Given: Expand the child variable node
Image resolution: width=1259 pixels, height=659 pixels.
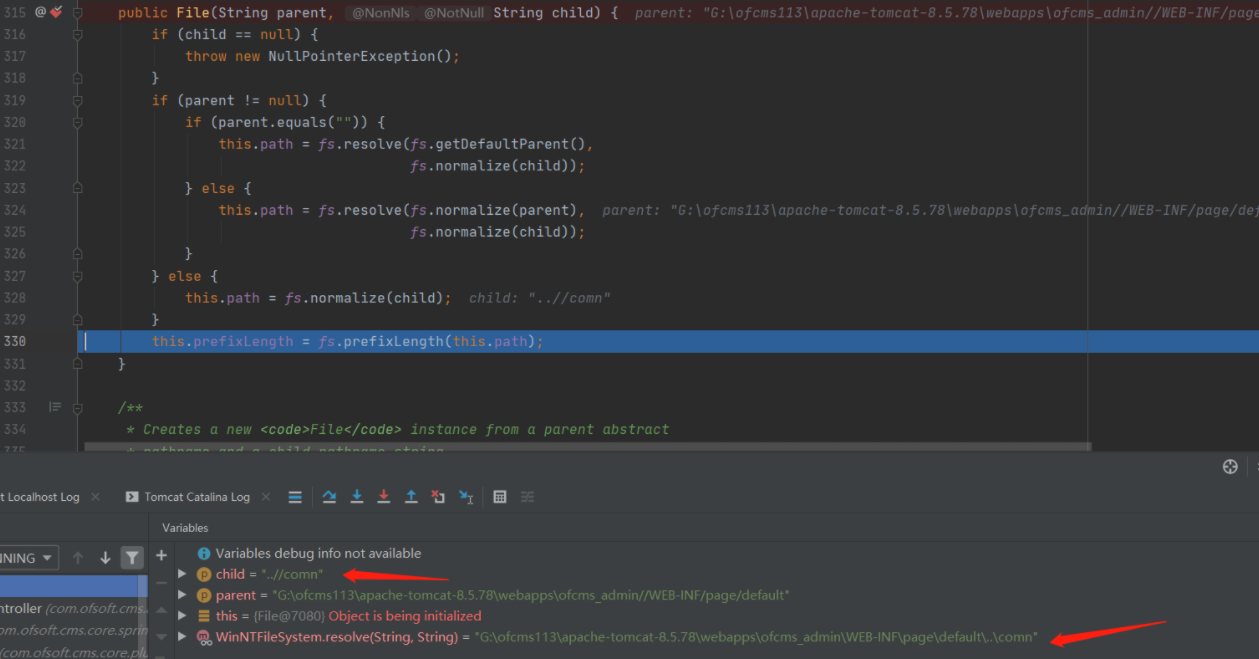Looking at the screenshot, I should (x=182, y=574).
